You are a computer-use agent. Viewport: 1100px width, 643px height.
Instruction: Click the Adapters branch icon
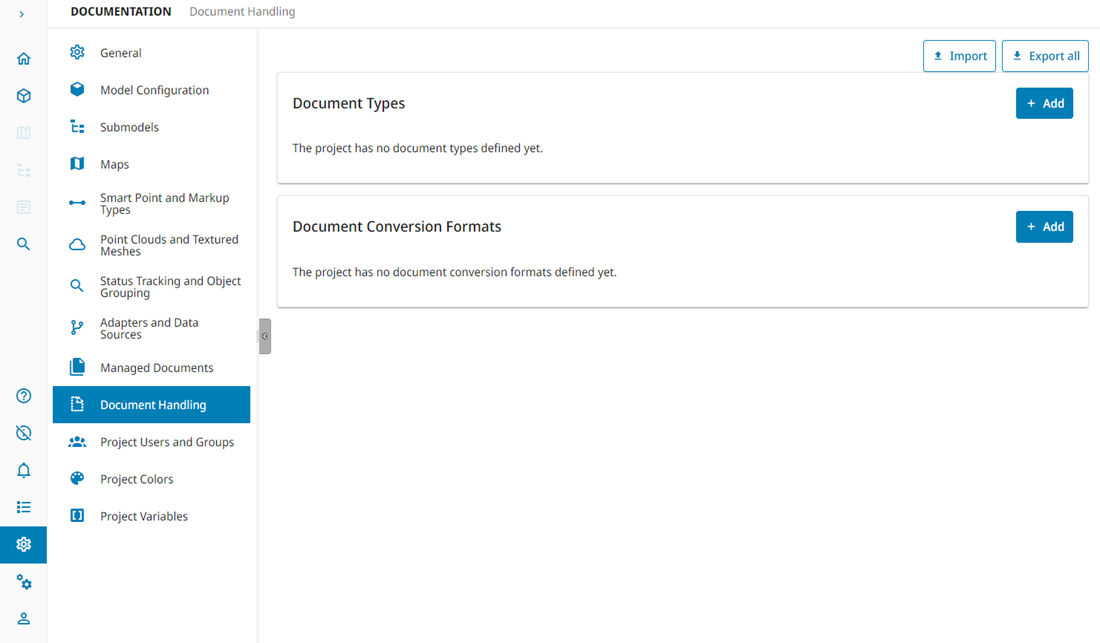pos(77,327)
